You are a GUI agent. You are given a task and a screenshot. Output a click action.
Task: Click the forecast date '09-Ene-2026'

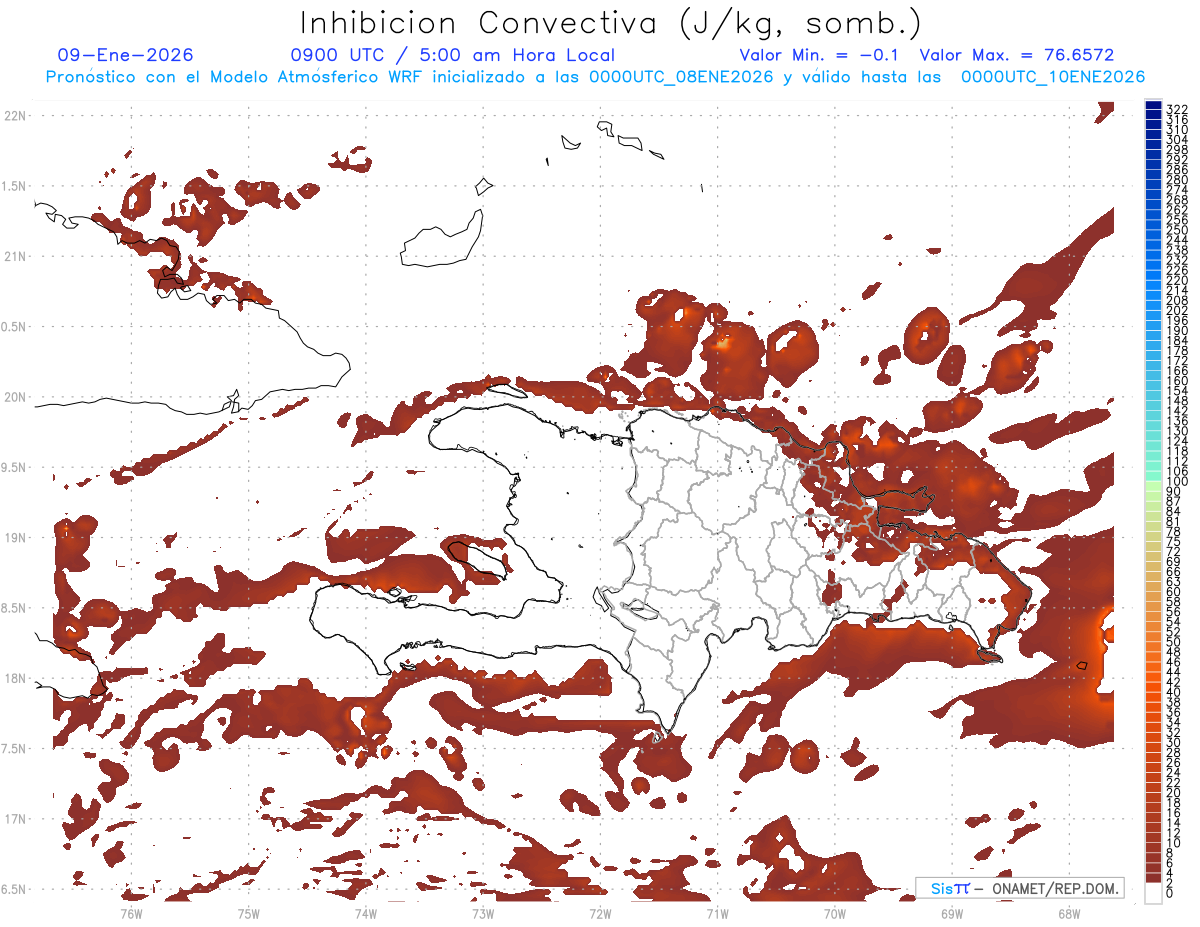point(126,55)
